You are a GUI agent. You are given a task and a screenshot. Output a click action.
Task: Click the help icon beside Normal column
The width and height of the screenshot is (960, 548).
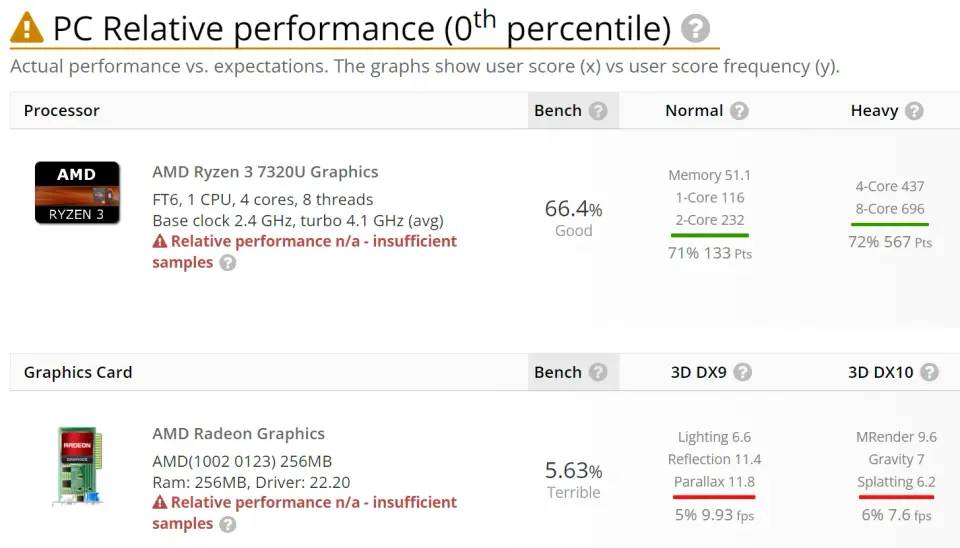(x=739, y=111)
